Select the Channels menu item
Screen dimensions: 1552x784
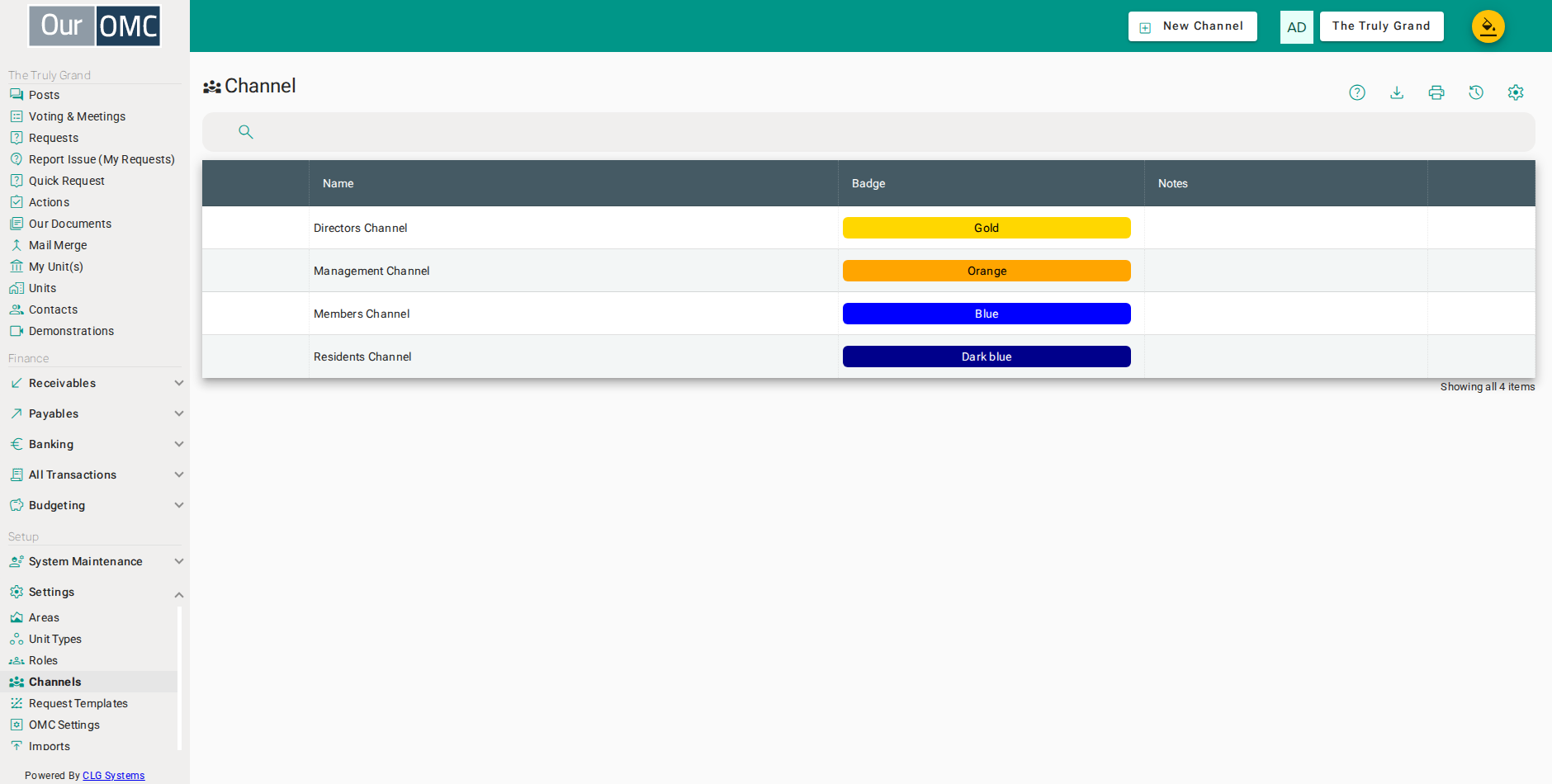click(x=89, y=682)
